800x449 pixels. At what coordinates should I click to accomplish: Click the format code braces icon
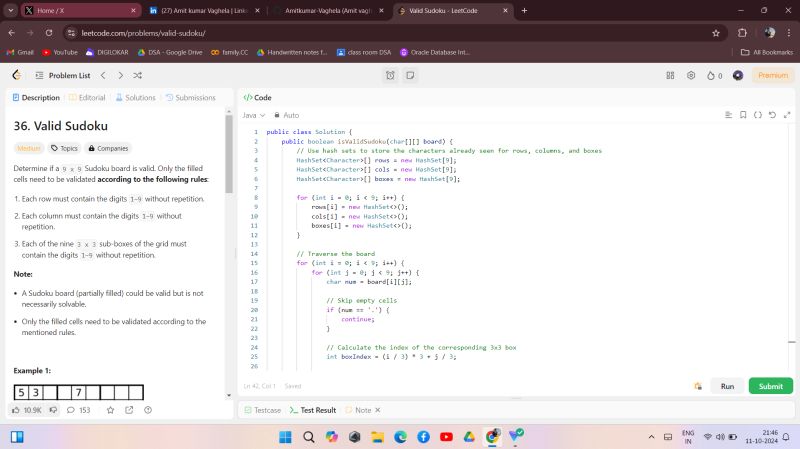pos(757,115)
